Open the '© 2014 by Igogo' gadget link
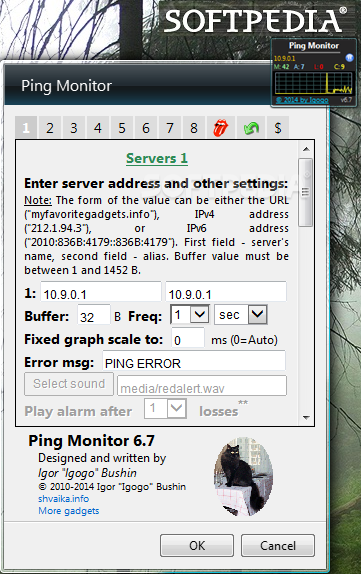The height and width of the screenshot is (574, 361). pyautogui.click(x=302, y=100)
